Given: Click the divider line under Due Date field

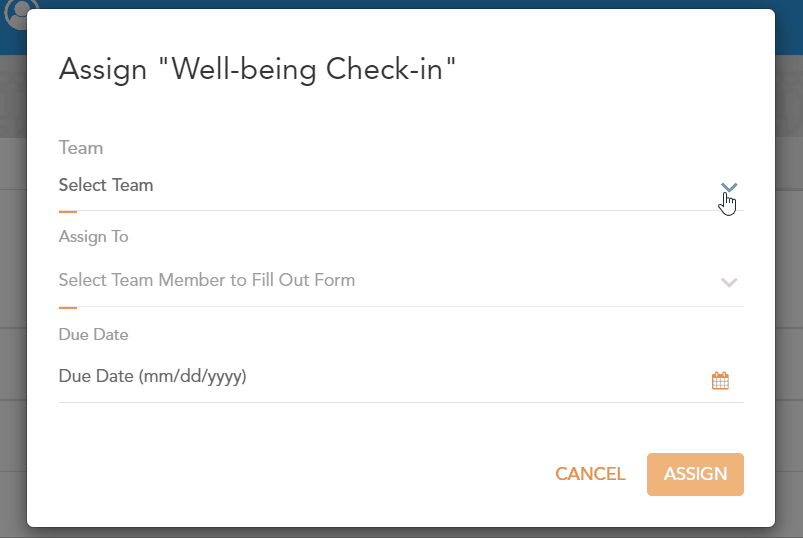Looking at the screenshot, I should pos(400,402).
